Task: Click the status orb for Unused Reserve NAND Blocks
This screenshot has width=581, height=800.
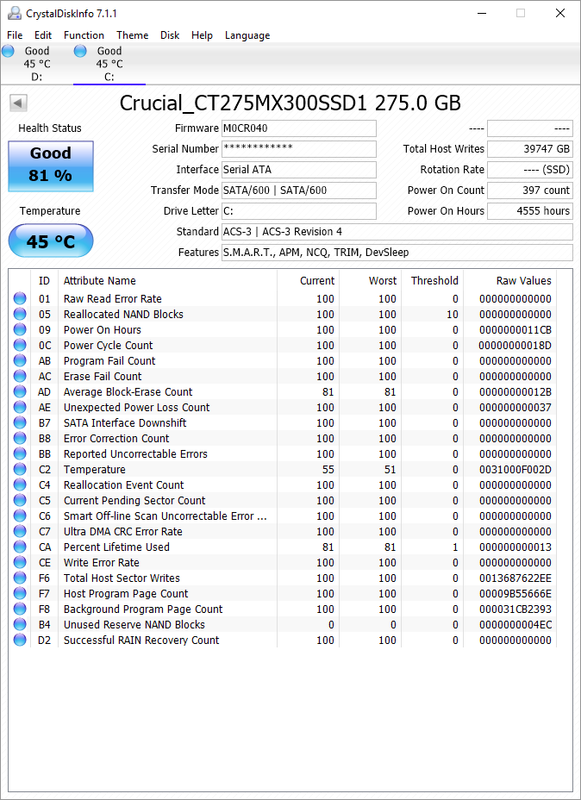Action: click(20, 624)
